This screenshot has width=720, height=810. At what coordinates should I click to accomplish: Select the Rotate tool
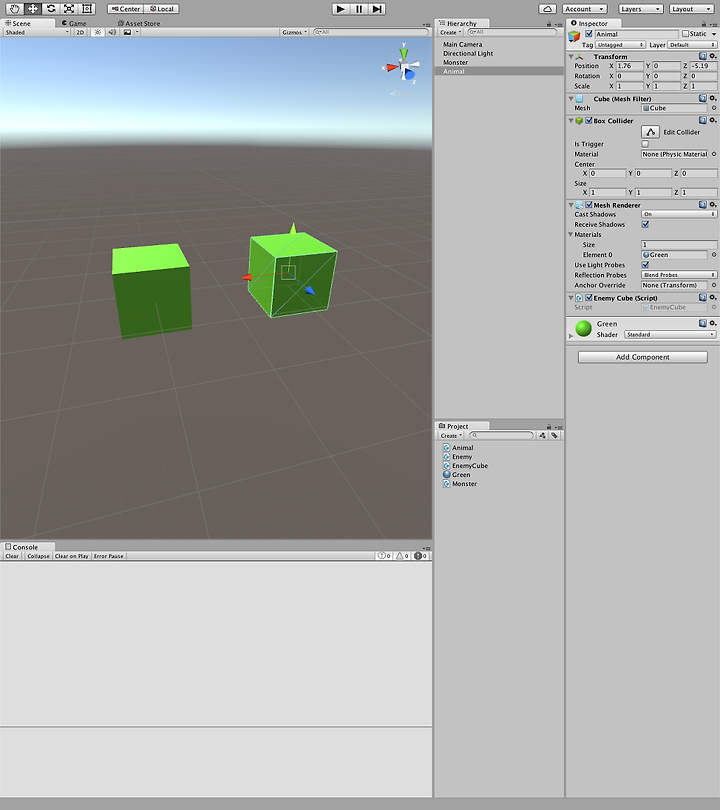51,9
